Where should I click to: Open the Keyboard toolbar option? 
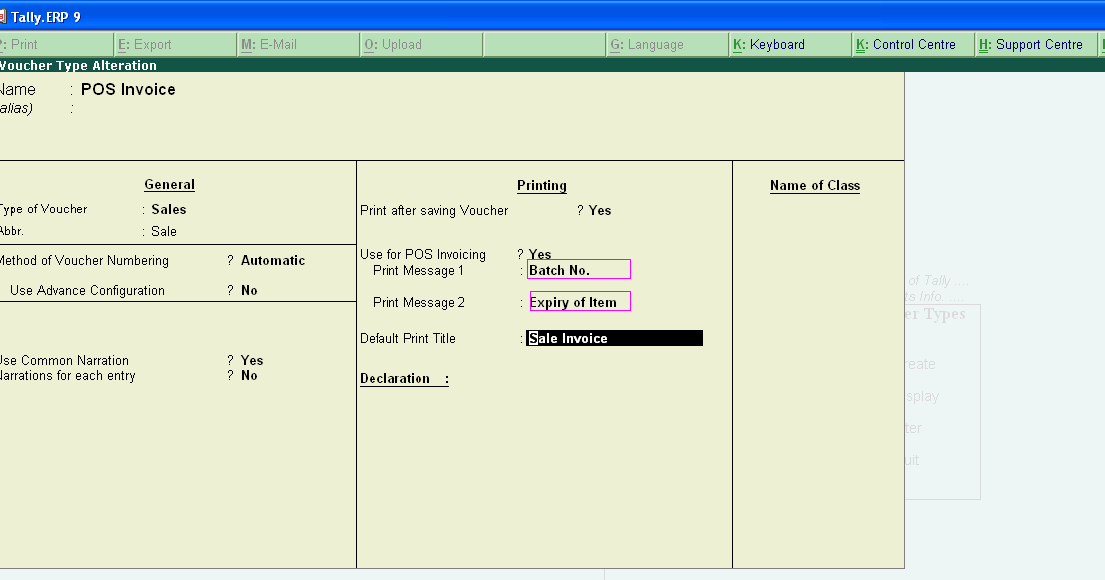coord(770,44)
